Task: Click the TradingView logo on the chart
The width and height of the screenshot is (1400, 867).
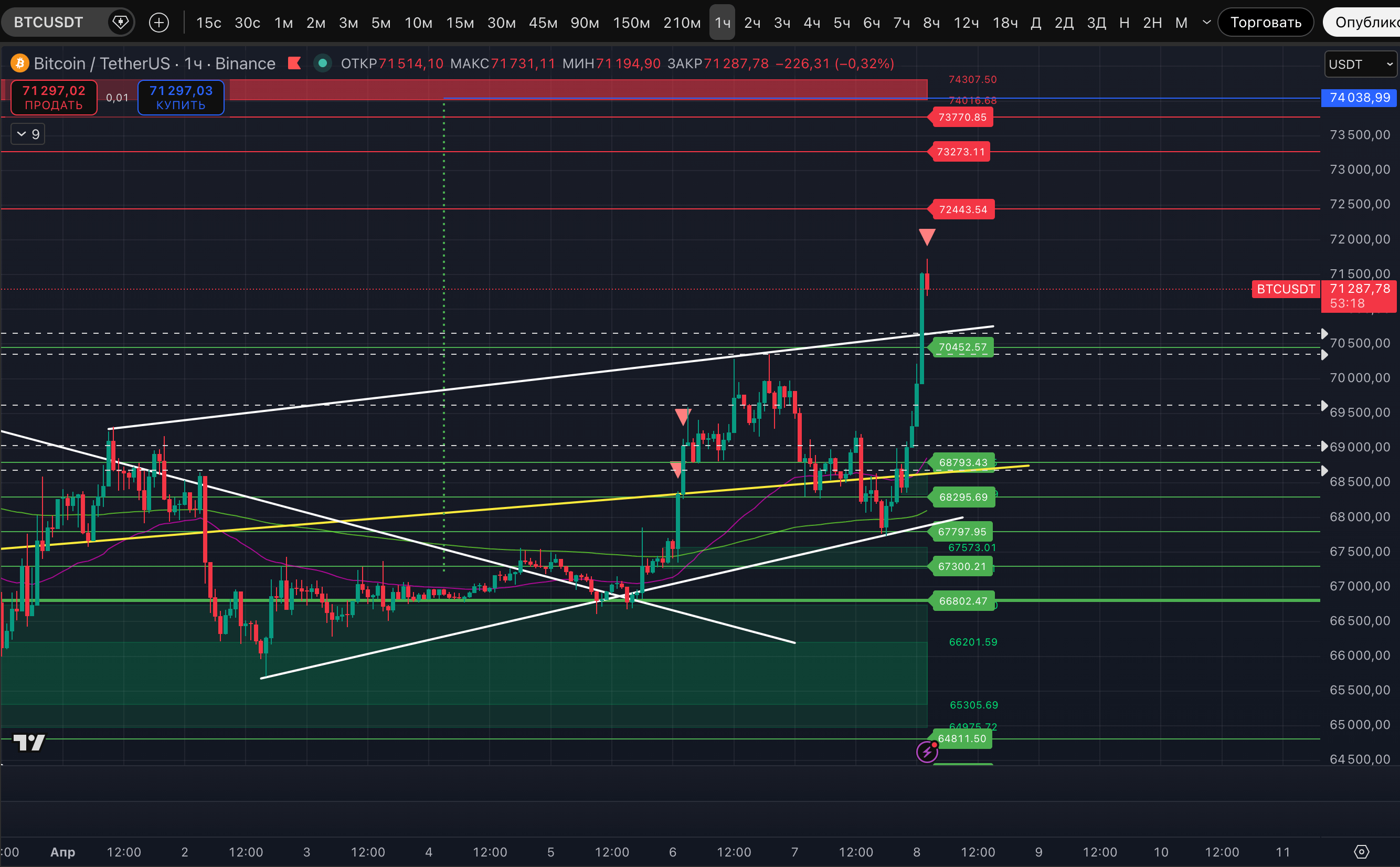Action: pyautogui.click(x=29, y=743)
